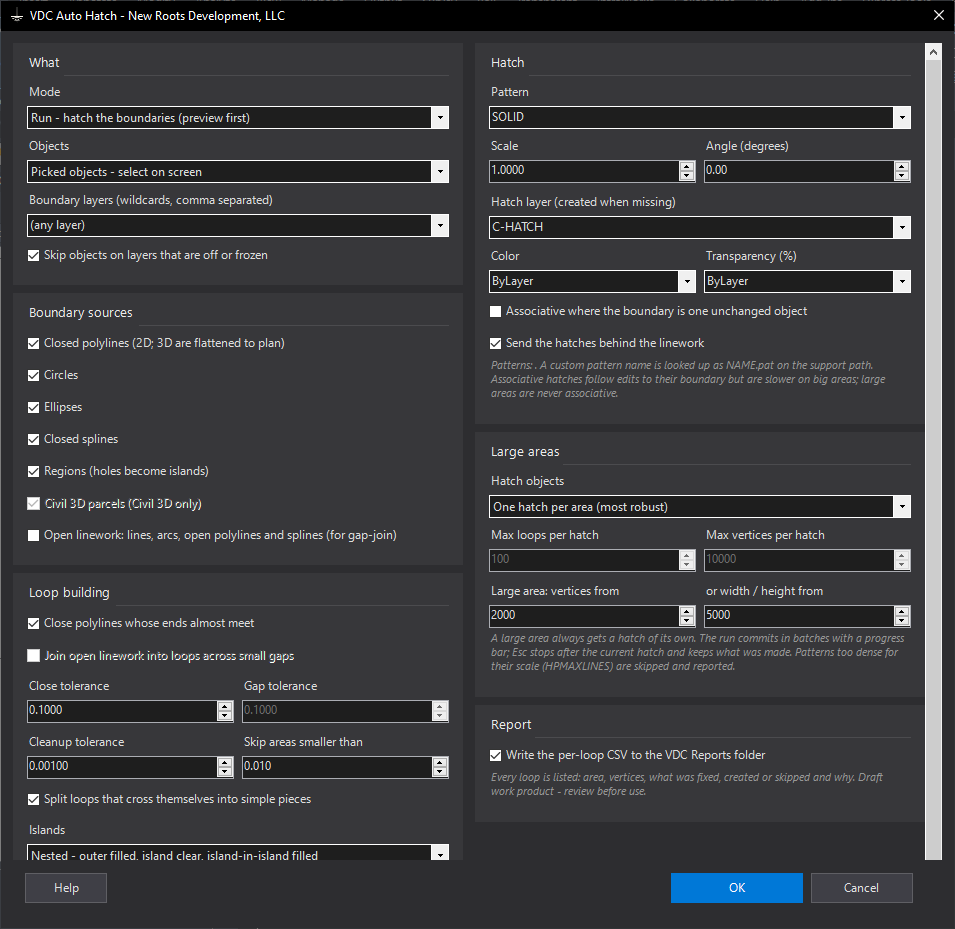Click the Help button
This screenshot has width=955, height=929.
pos(66,888)
